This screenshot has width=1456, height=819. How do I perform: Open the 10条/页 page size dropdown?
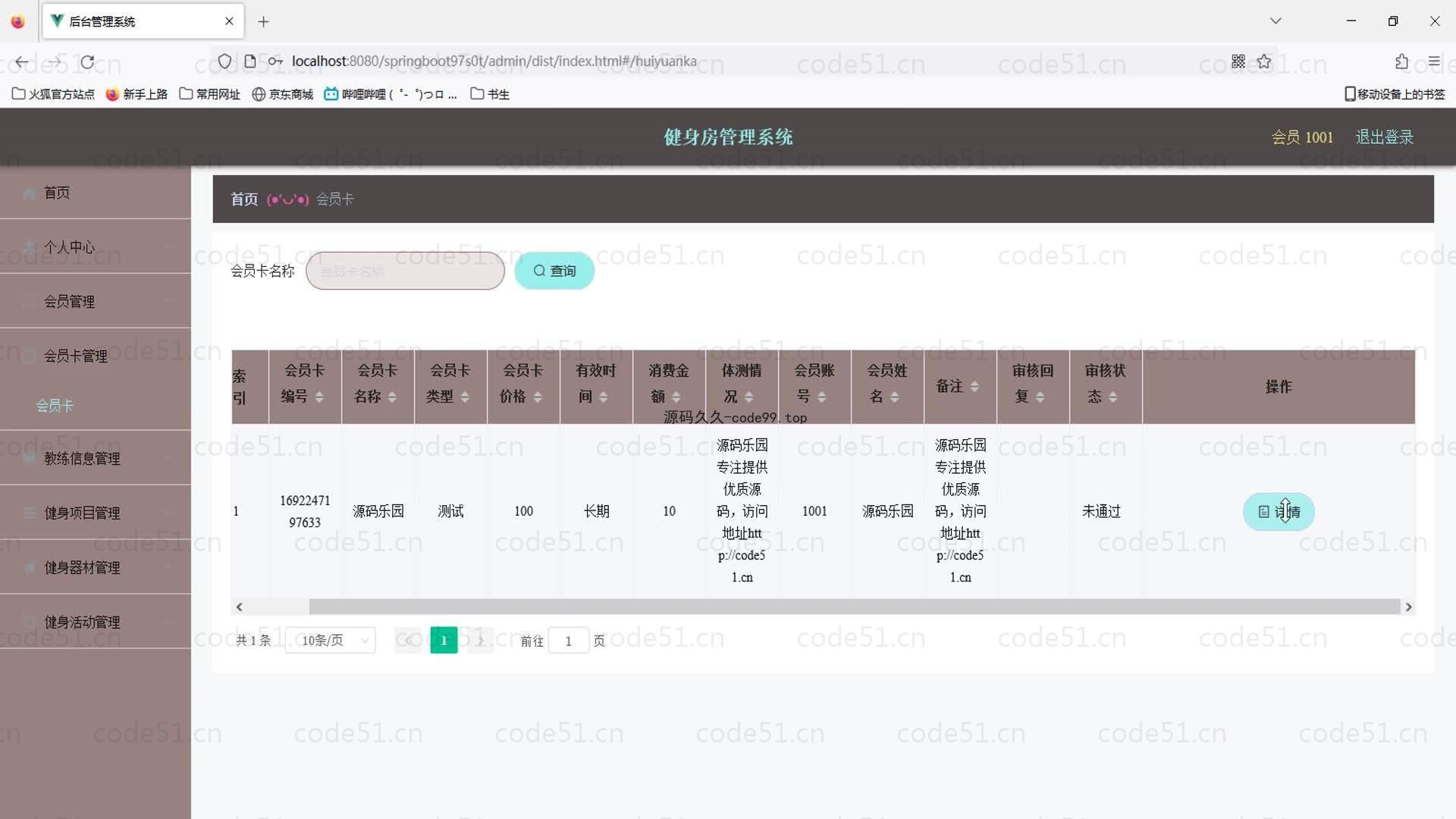coord(331,641)
